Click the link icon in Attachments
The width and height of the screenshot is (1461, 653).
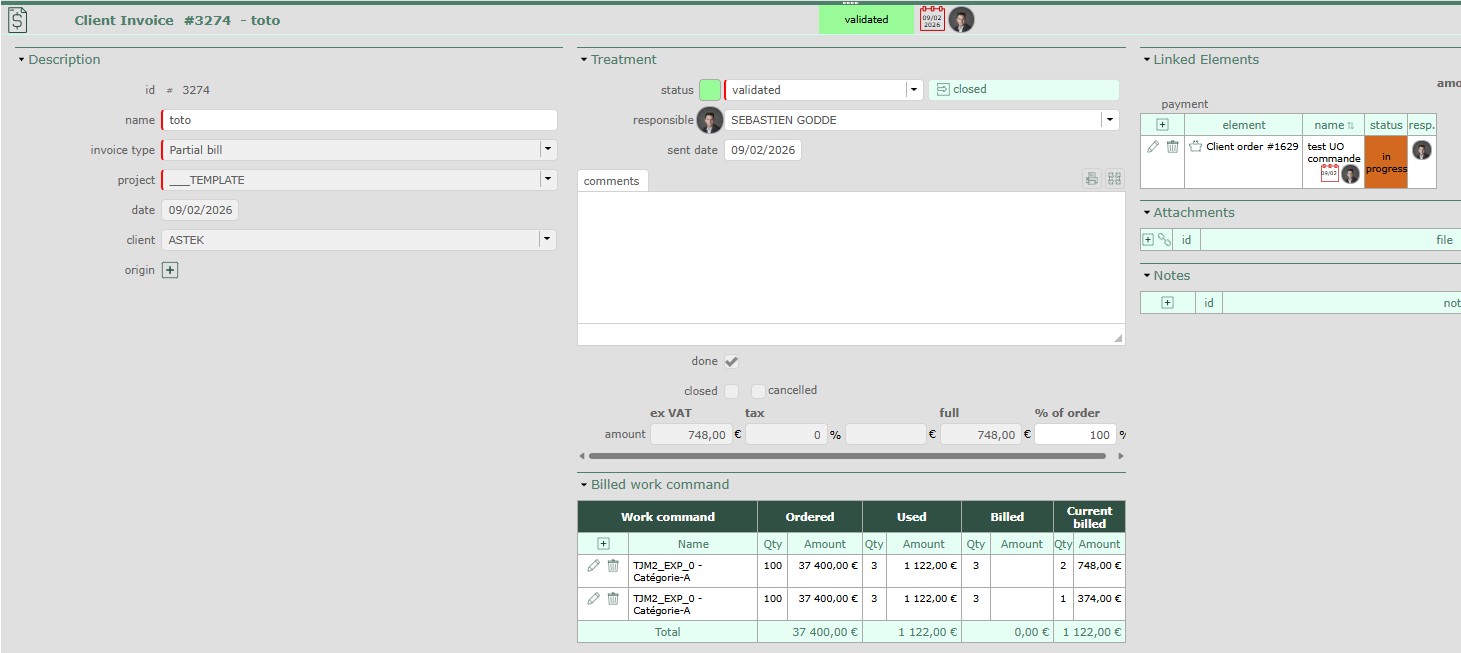(x=1164, y=240)
